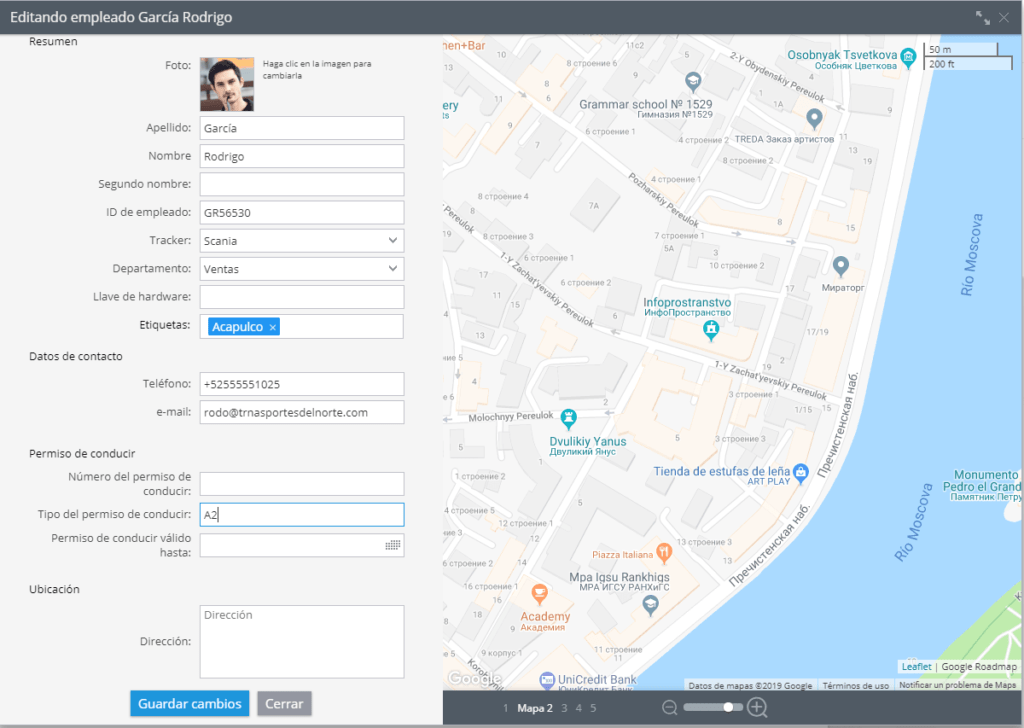
Task: Switch to map layer 3
Action: (564, 708)
